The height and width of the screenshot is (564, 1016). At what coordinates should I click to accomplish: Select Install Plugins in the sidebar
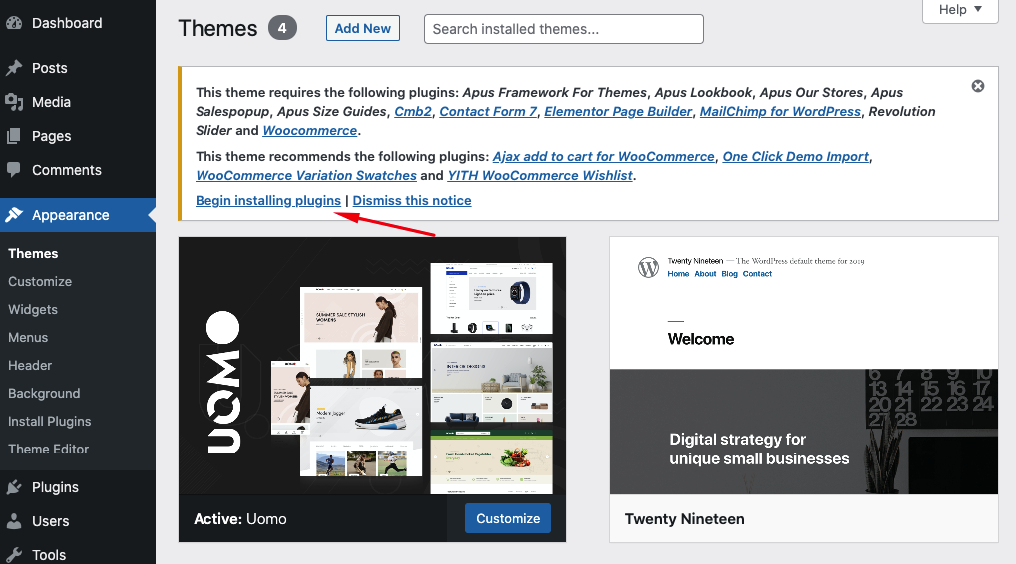tap(49, 421)
